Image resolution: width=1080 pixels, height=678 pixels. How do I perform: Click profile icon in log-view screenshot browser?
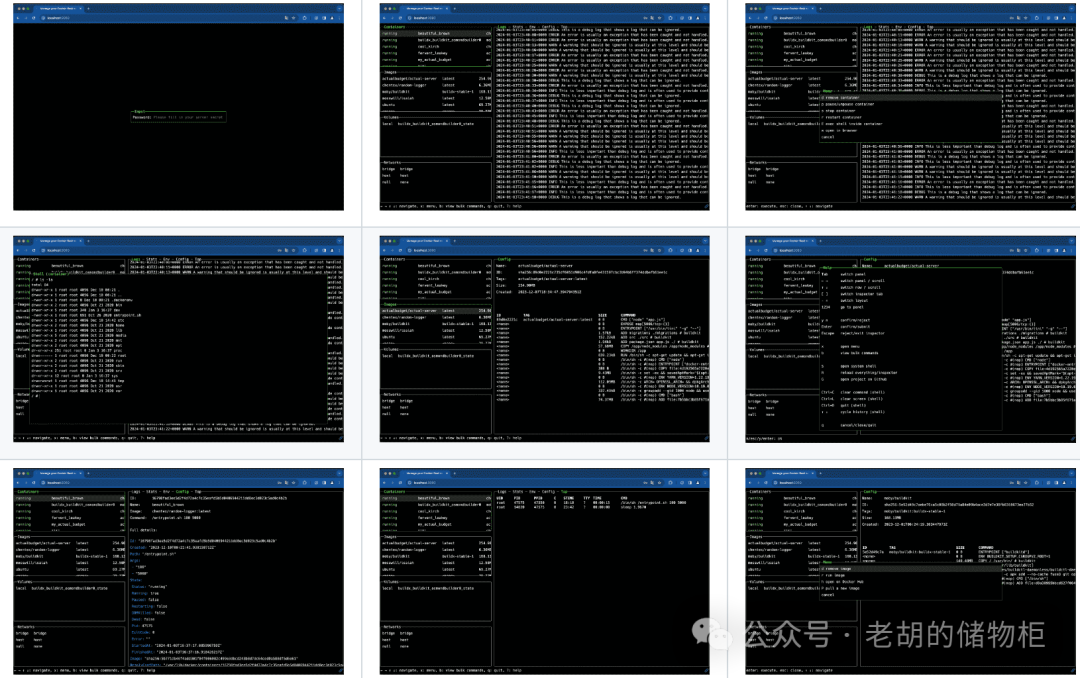click(x=697, y=18)
